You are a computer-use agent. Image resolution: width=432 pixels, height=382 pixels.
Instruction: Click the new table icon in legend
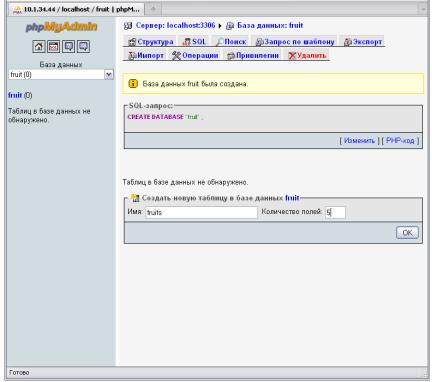click(x=135, y=198)
